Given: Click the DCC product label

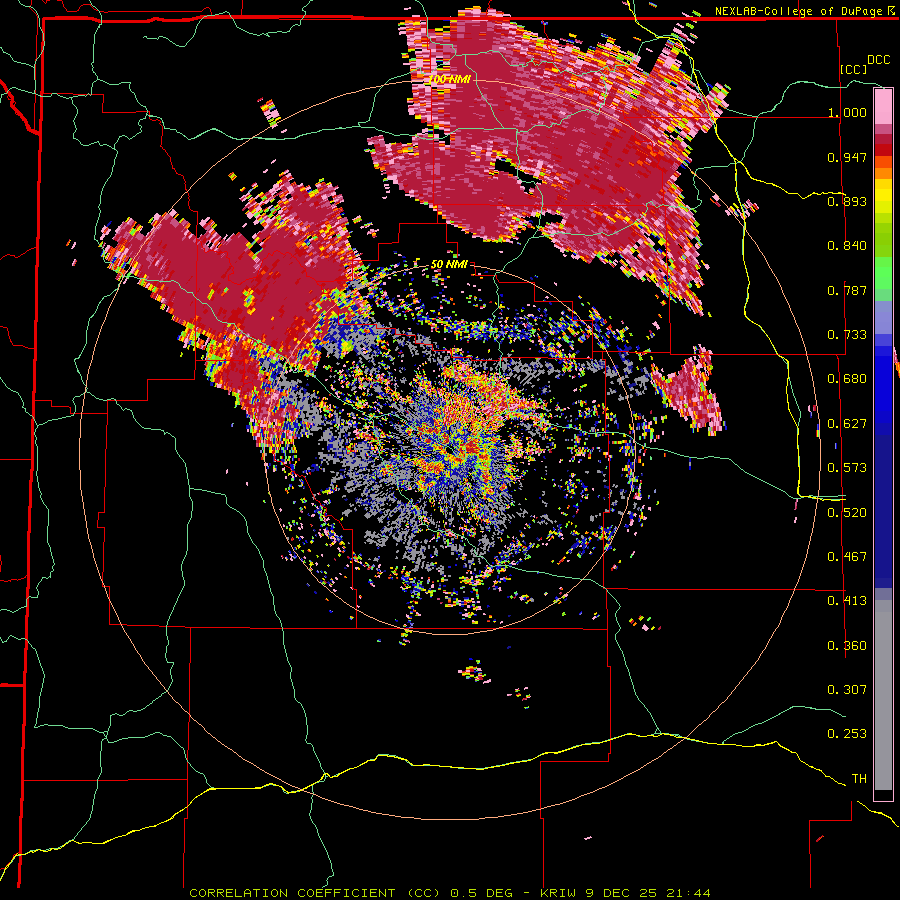Looking at the screenshot, I should [x=878, y=60].
